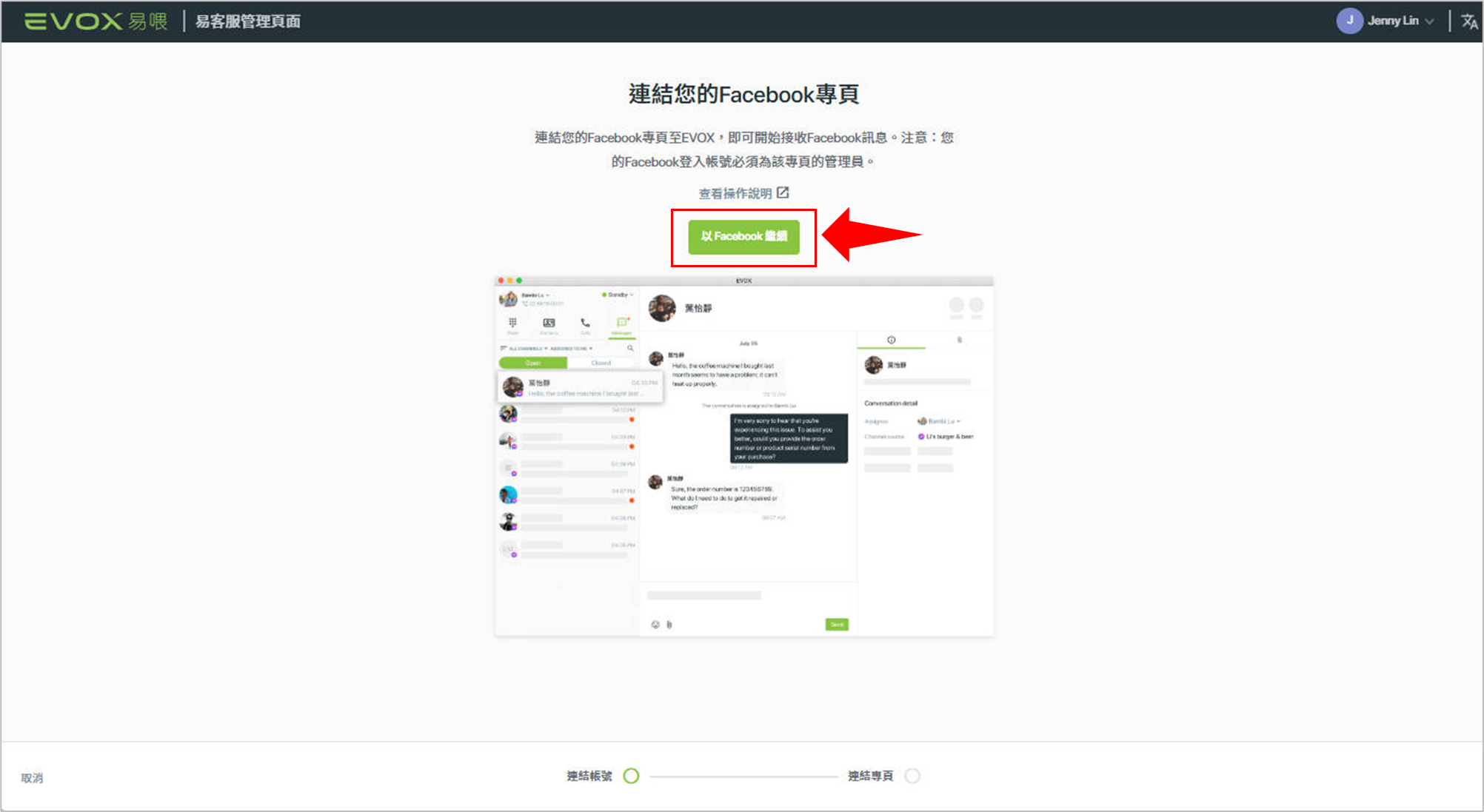Click the progress line between the steps
Viewport: 1484px width, 812px height.
(743, 776)
